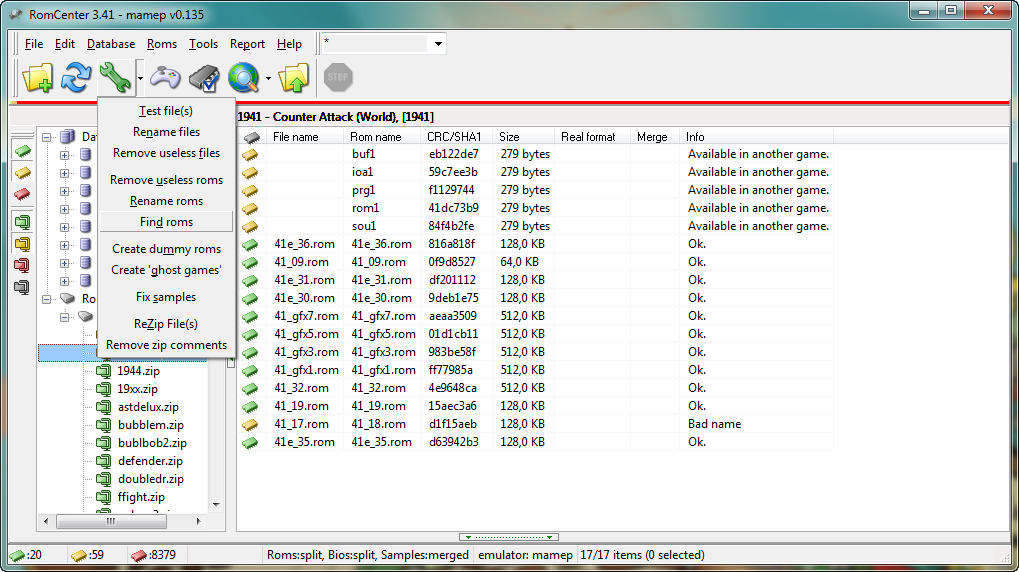
Task: Toggle the yellow monitor filter in sidebar
Action: tap(21, 244)
